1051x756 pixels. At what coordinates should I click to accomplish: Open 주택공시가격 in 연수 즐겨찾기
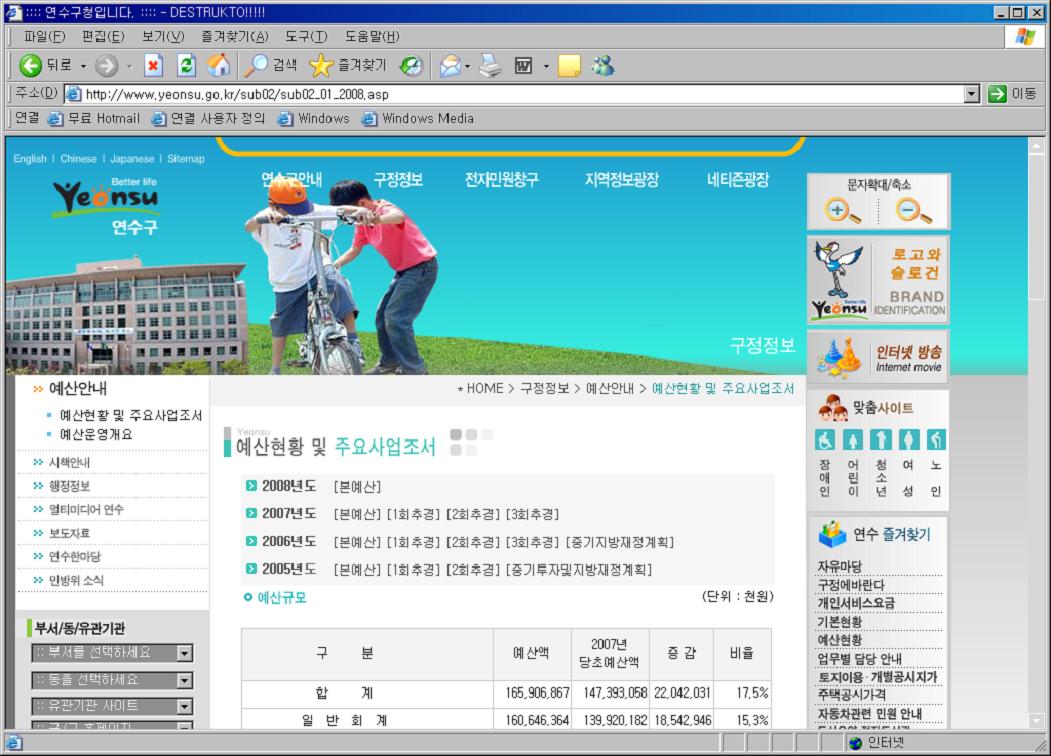click(851, 694)
